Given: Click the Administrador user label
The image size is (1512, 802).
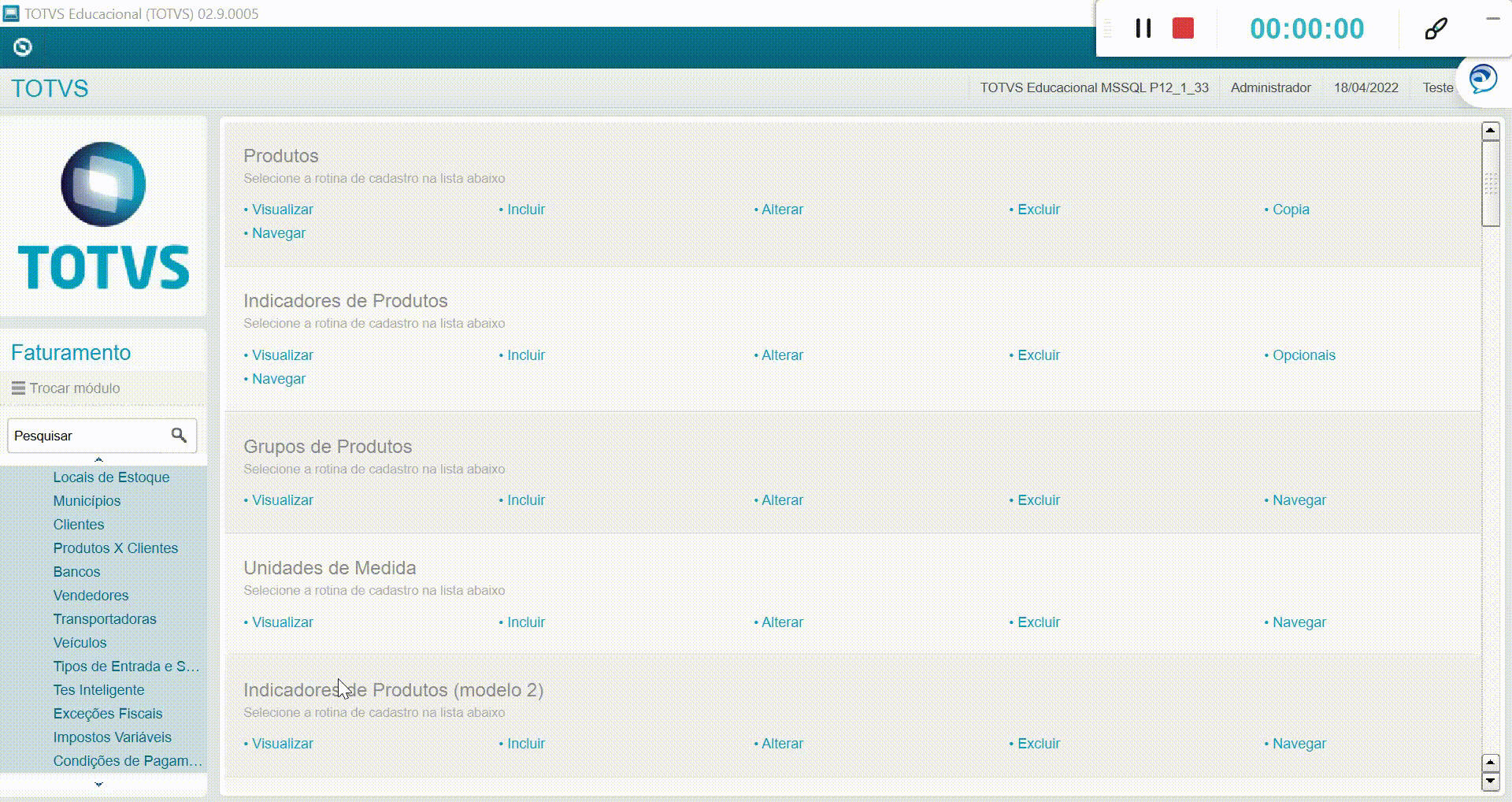Looking at the screenshot, I should pos(1270,87).
